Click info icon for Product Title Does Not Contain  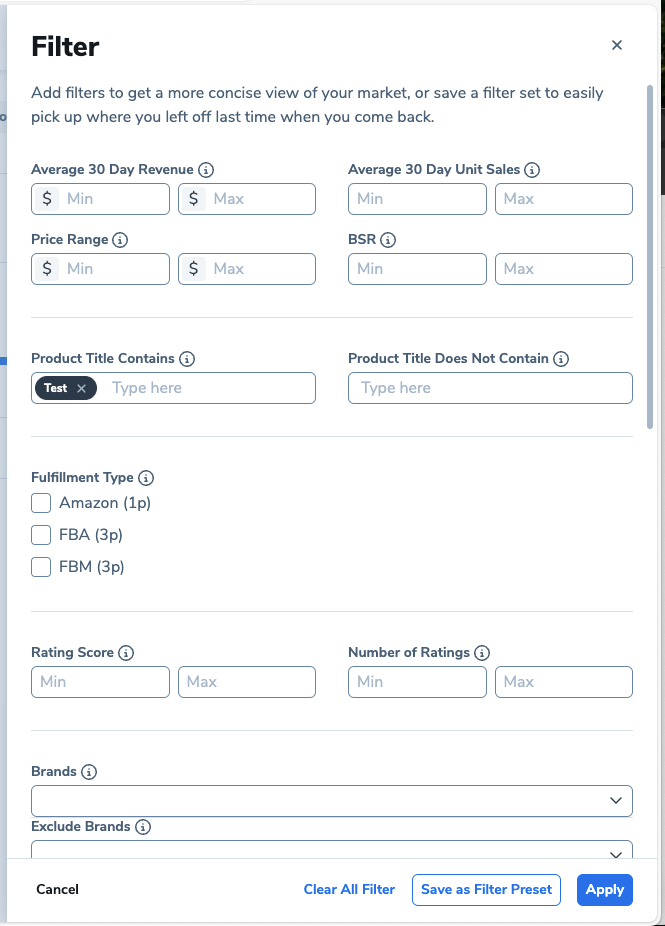pos(561,359)
